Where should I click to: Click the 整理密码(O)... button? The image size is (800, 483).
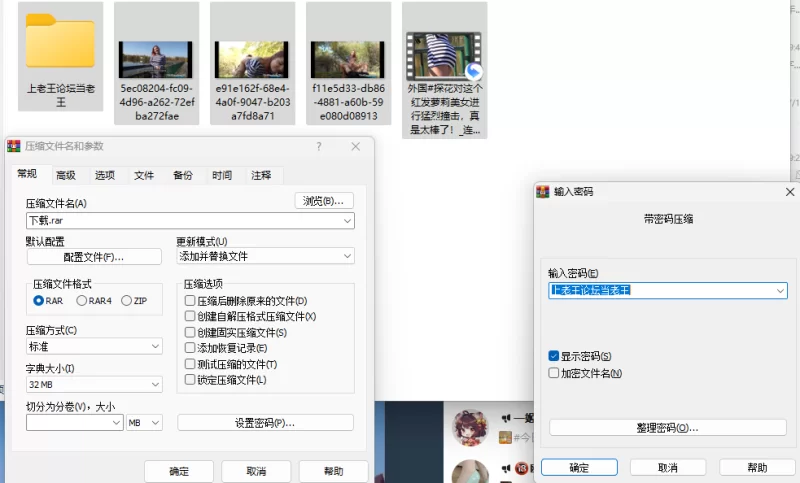point(668,428)
